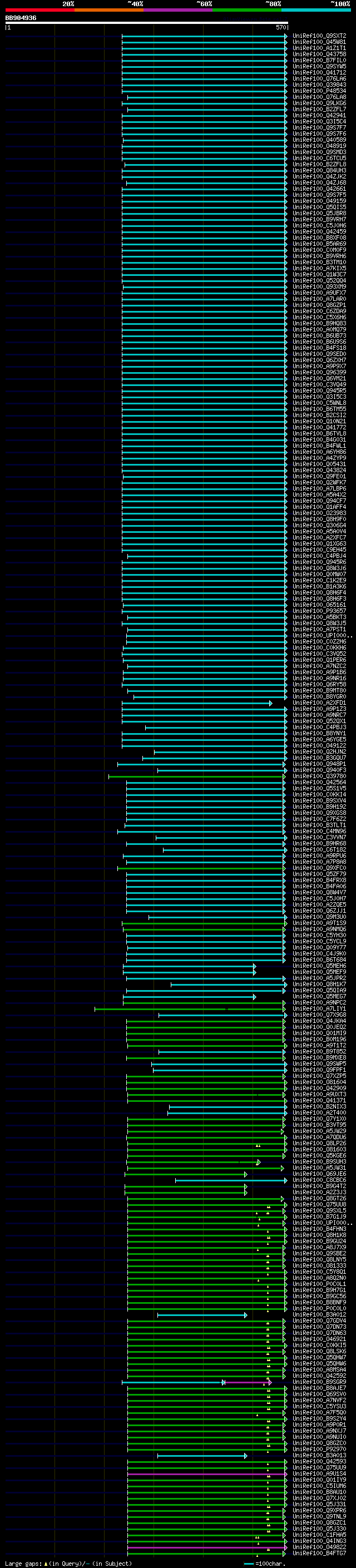
Task: Select label UniRef100_A2XFD1
Action: 319,703
